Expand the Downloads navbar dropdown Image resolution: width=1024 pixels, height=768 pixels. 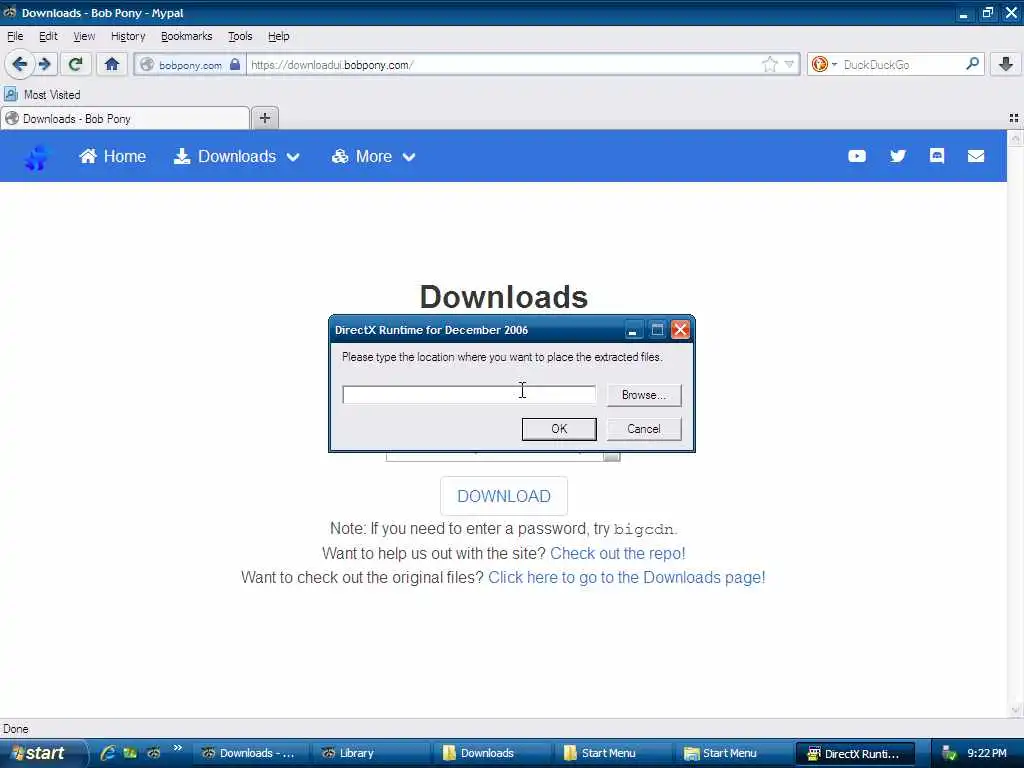tap(236, 157)
